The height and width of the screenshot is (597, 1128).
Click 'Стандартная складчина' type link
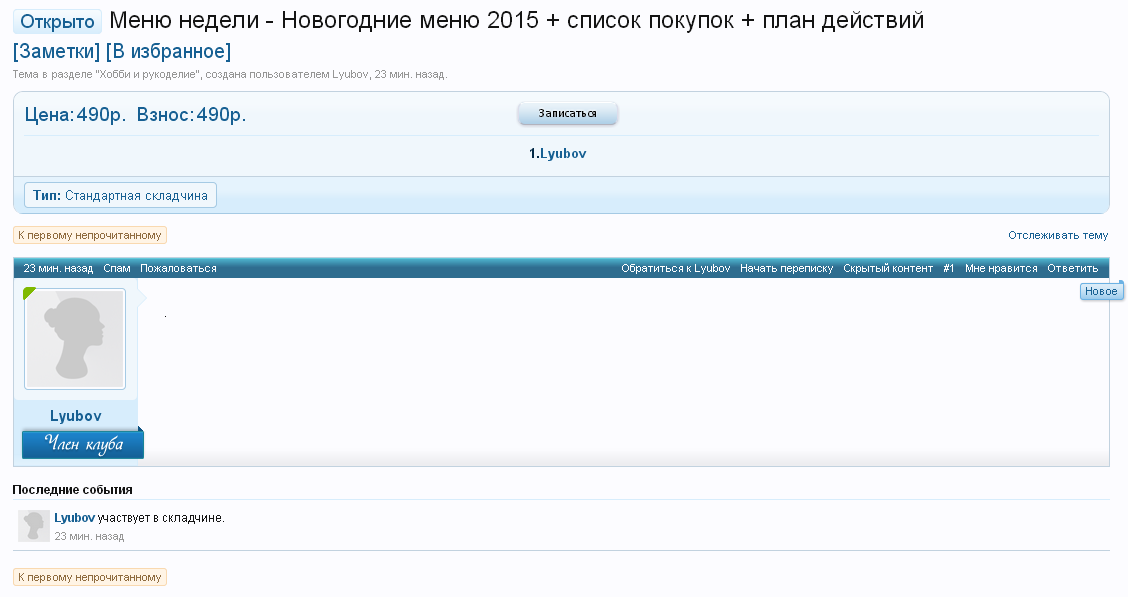[136, 196]
